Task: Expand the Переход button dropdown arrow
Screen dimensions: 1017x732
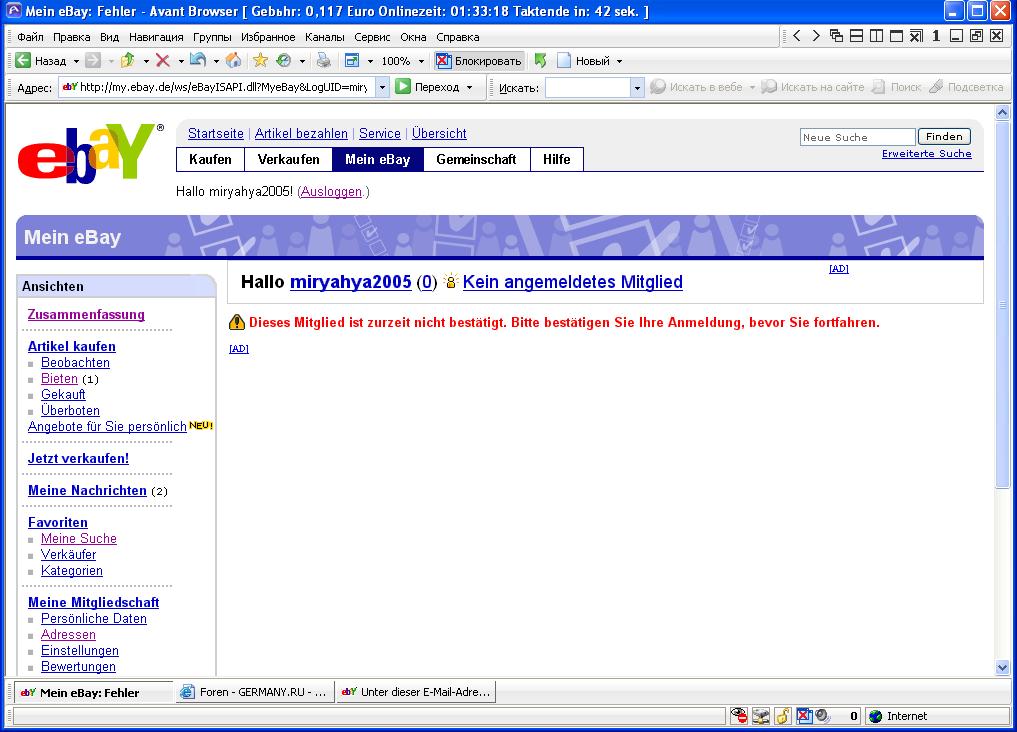Action: 469,87
